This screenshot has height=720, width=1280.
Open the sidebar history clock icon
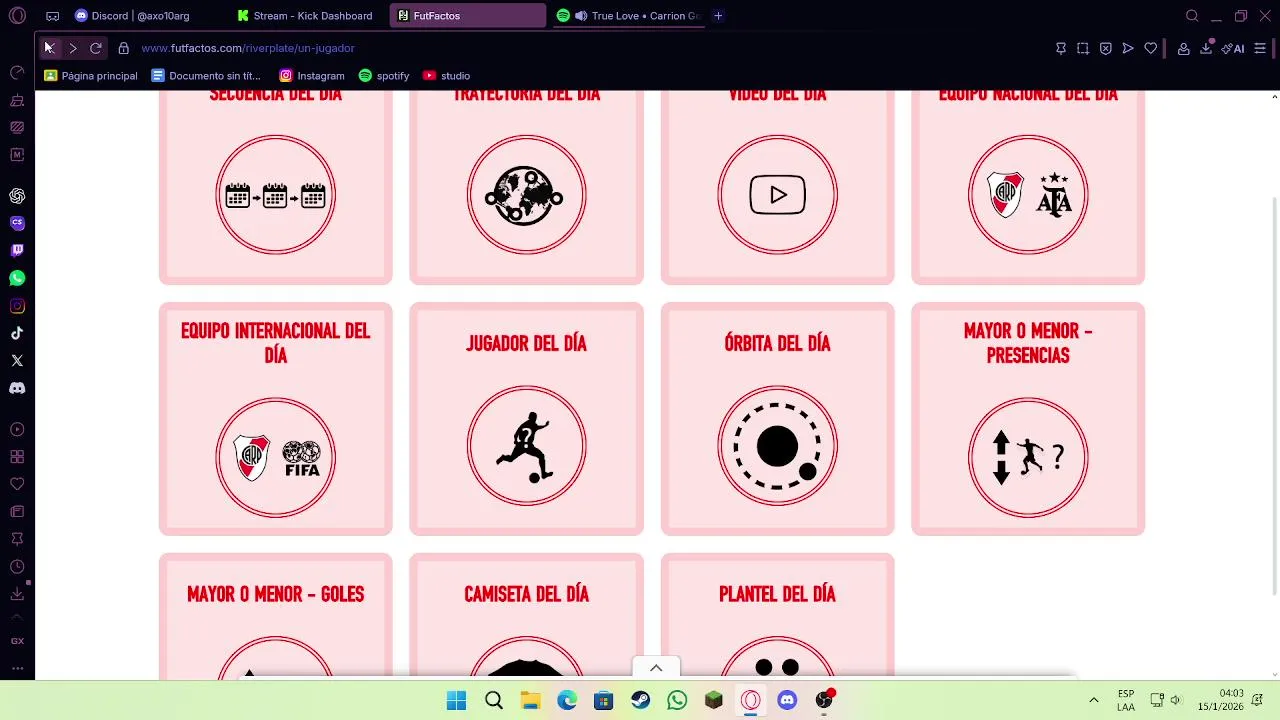coord(17,567)
